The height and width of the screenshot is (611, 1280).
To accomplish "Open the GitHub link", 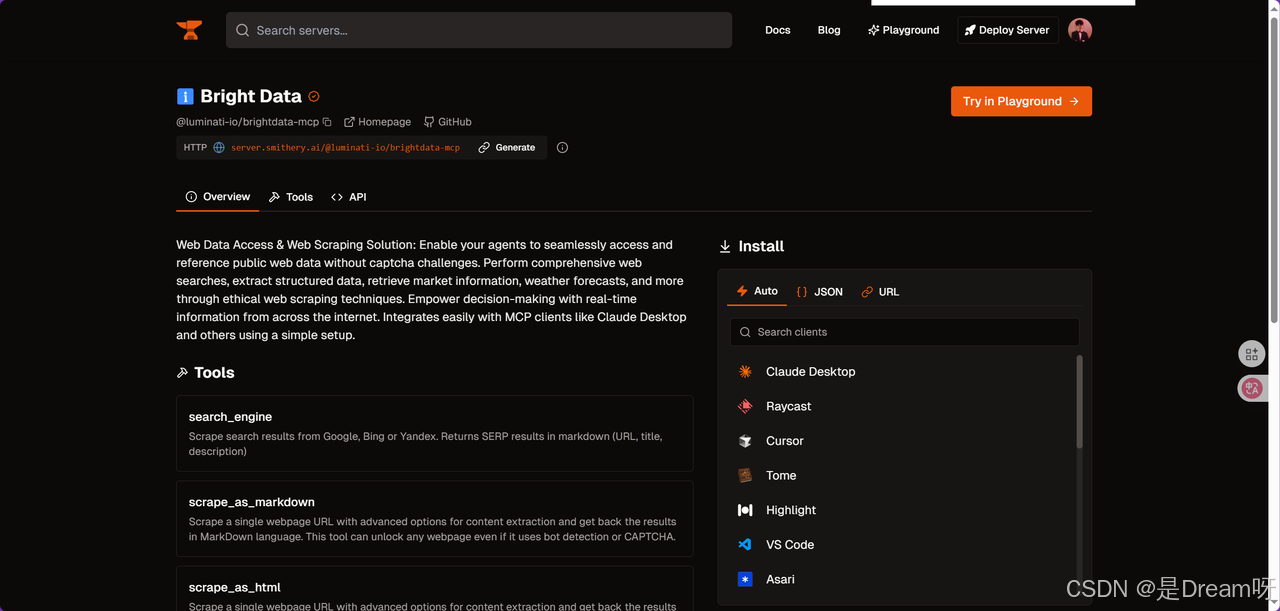I will pyautogui.click(x=447, y=122).
